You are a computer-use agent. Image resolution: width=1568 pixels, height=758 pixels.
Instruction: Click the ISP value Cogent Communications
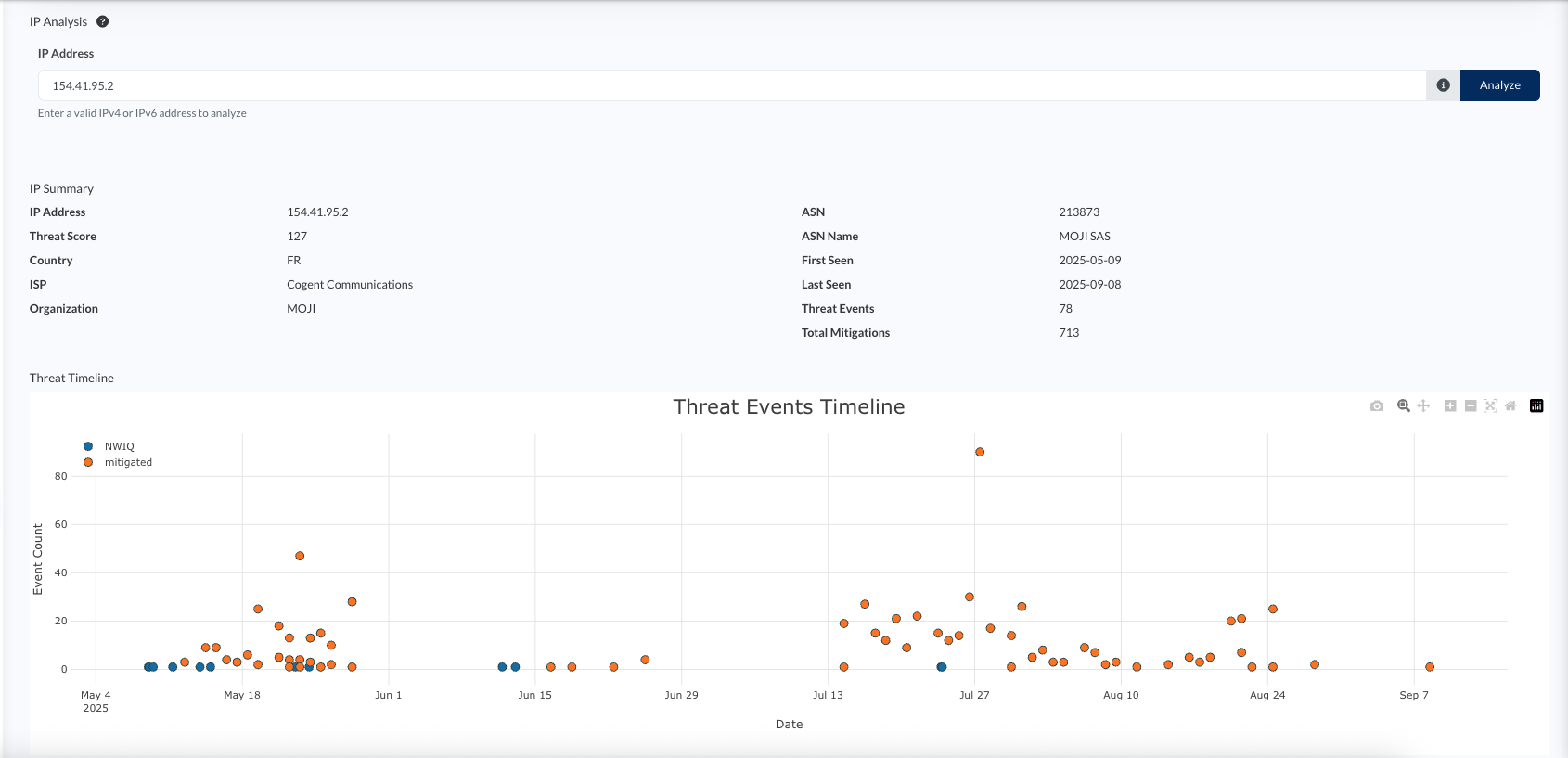click(350, 285)
